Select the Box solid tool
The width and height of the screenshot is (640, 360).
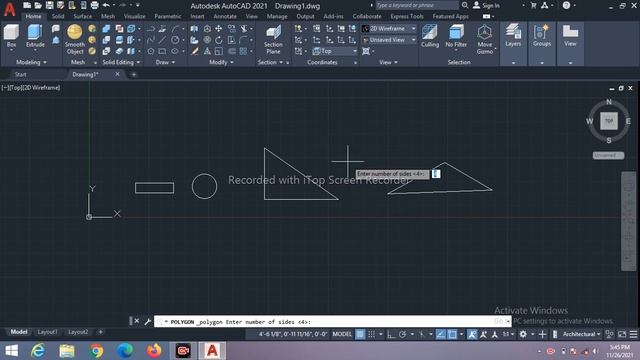coord(11,35)
